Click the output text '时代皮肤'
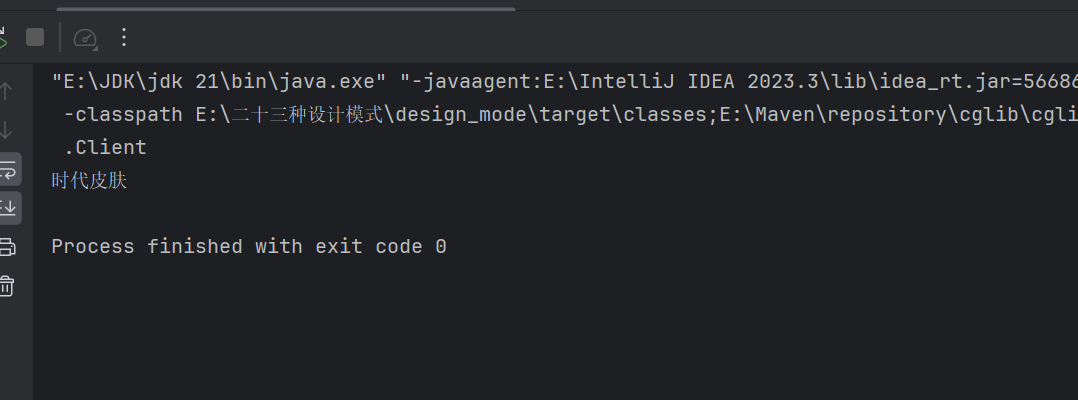This screenshot has height=400, width=1078. pos(89,181)
